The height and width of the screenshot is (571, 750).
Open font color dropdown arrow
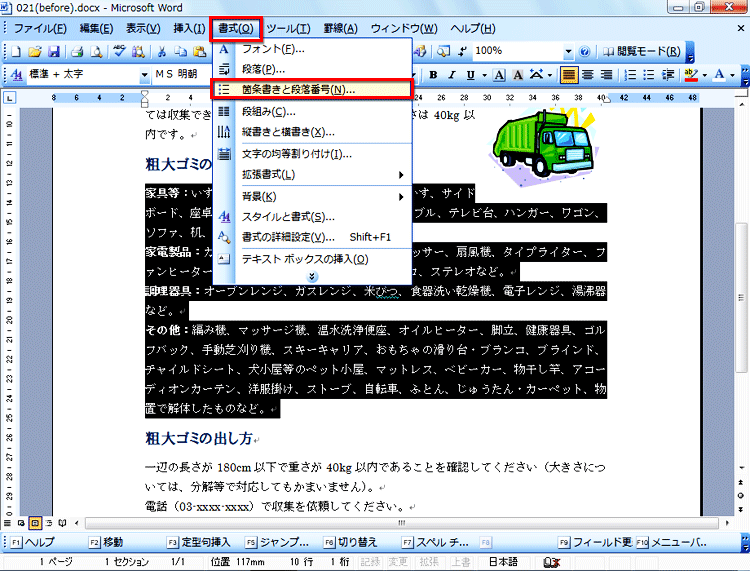[x=732, y=76]
